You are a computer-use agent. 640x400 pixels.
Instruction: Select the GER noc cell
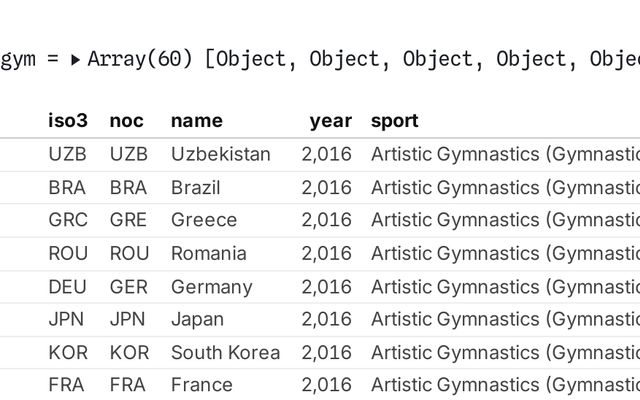point(128,287)
